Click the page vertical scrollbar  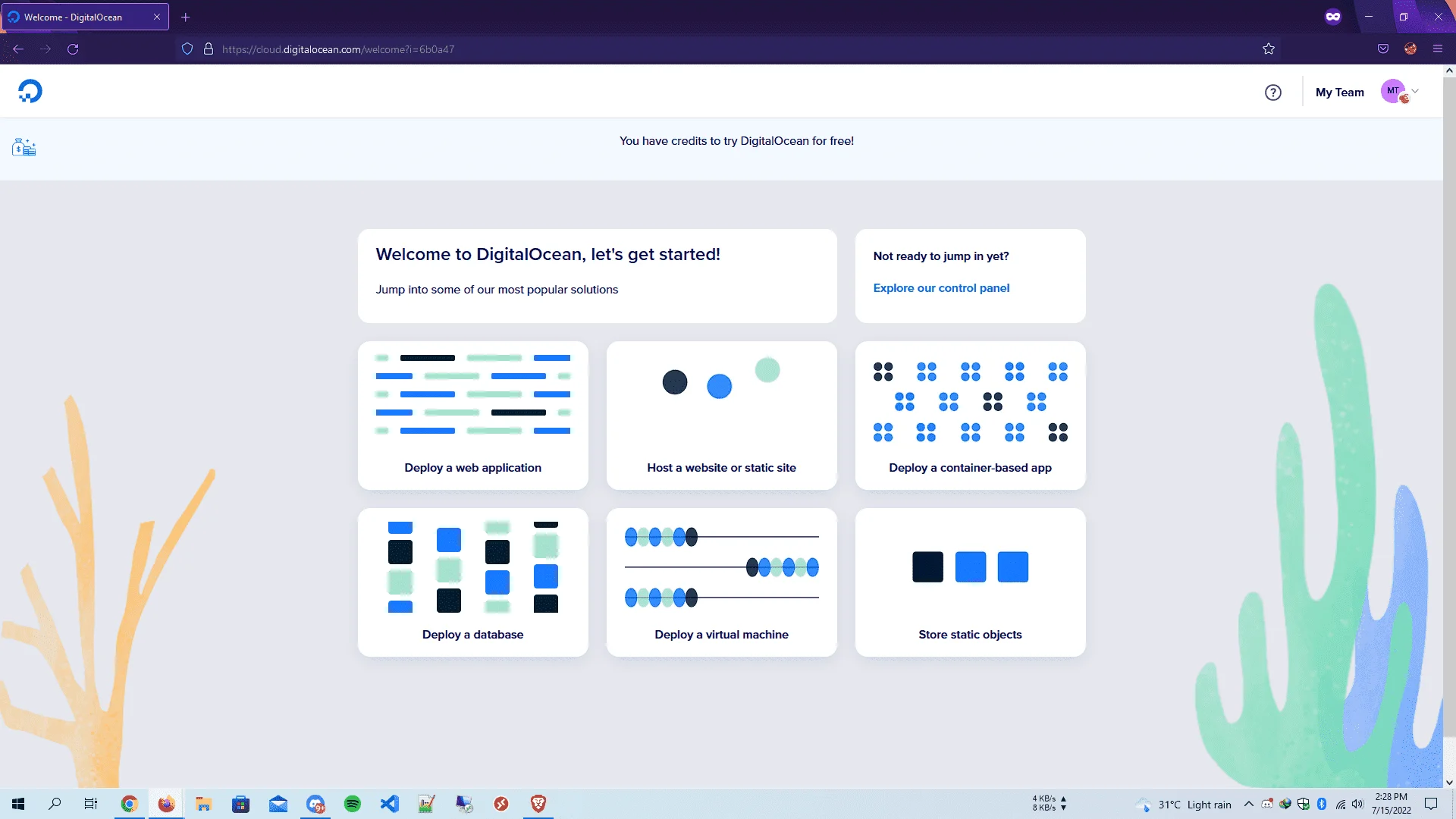pos(1449,406)
